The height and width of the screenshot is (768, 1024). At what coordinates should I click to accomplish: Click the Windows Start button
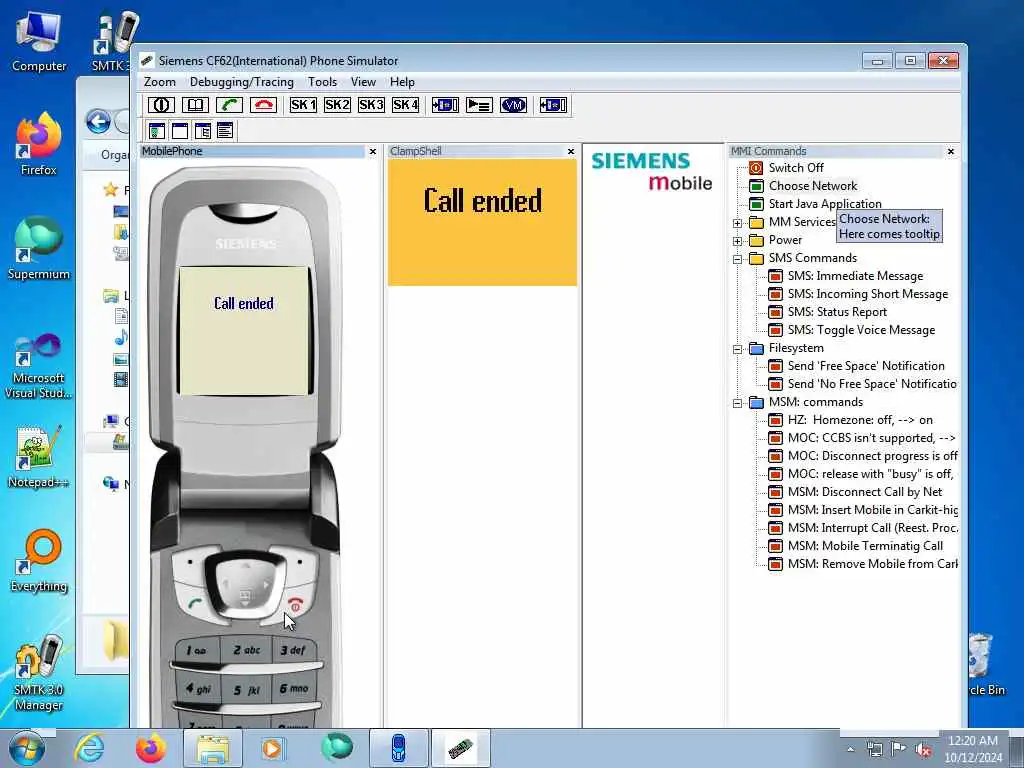[26, 748]
